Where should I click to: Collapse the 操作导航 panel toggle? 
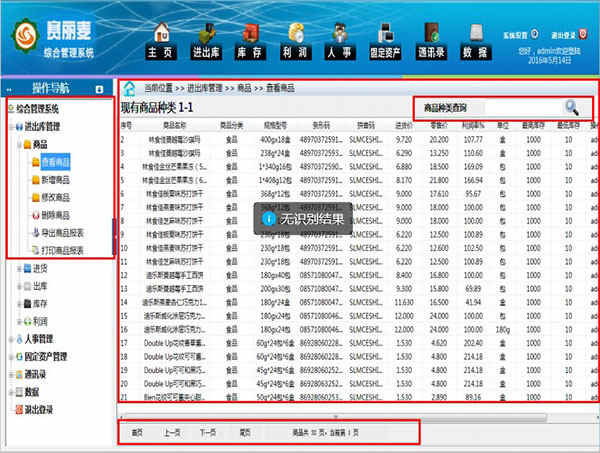coord(99,89)
